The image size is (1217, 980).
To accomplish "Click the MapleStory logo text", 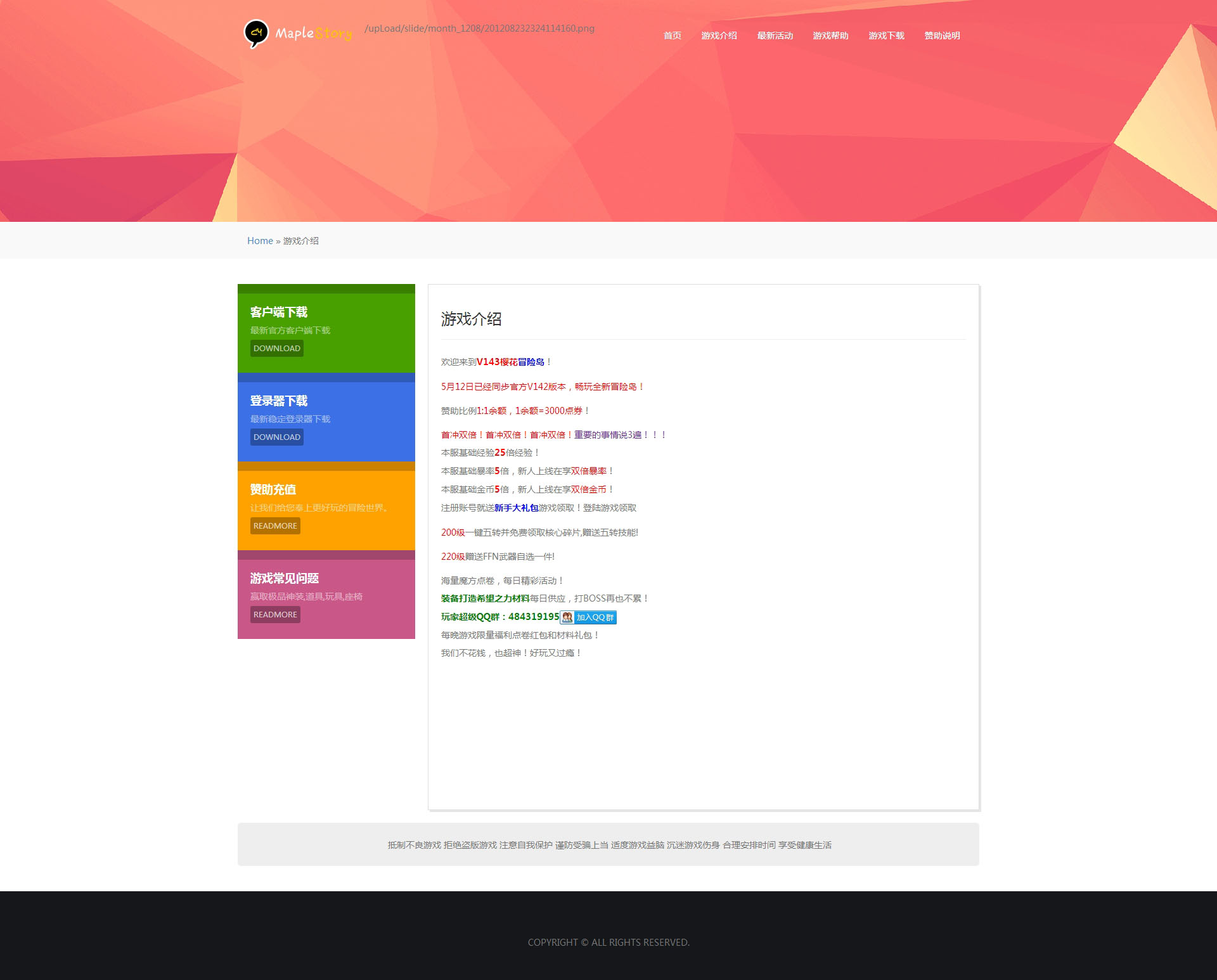I will click(313, 33).
